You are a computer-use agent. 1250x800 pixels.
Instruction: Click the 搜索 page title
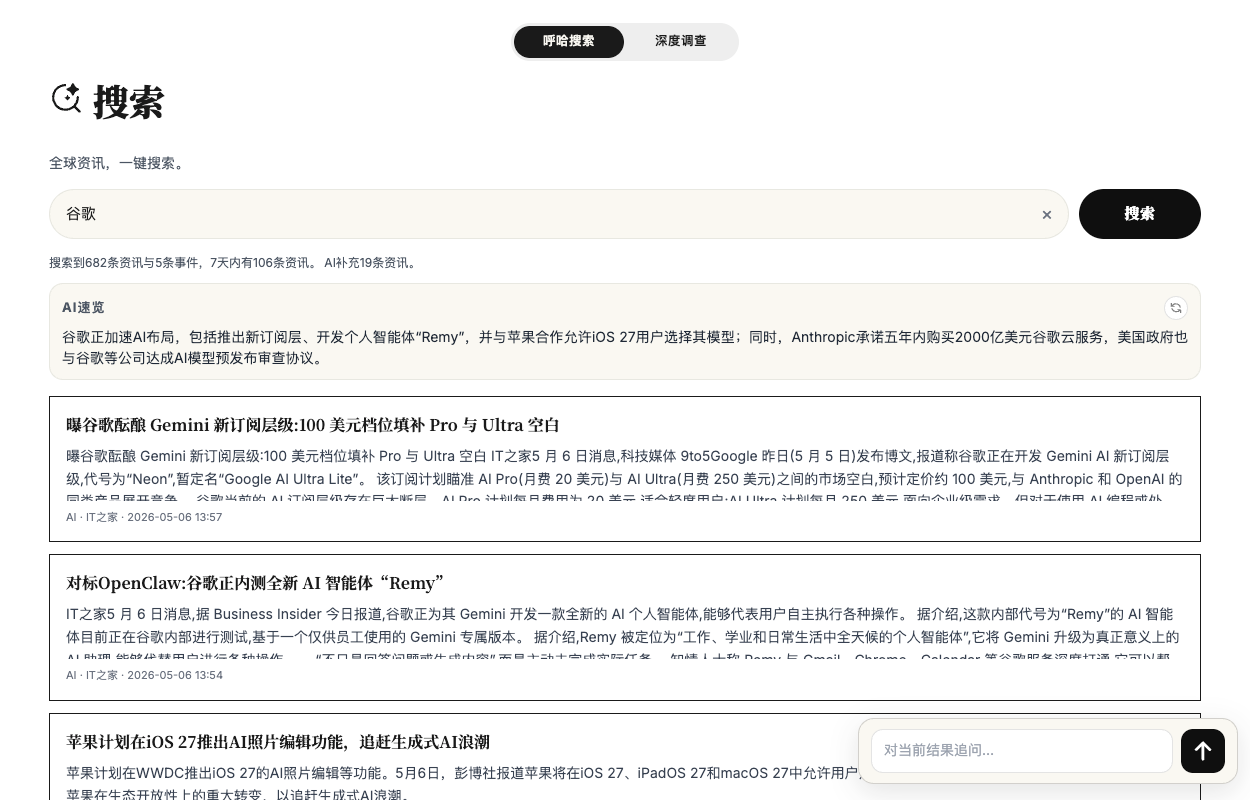coord(128,102)
